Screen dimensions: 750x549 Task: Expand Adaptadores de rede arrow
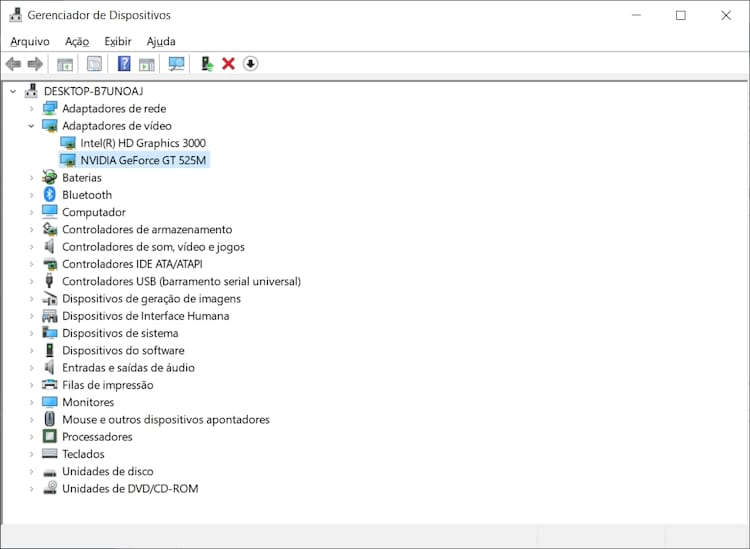pyautogui.click(x=32, y=109)
